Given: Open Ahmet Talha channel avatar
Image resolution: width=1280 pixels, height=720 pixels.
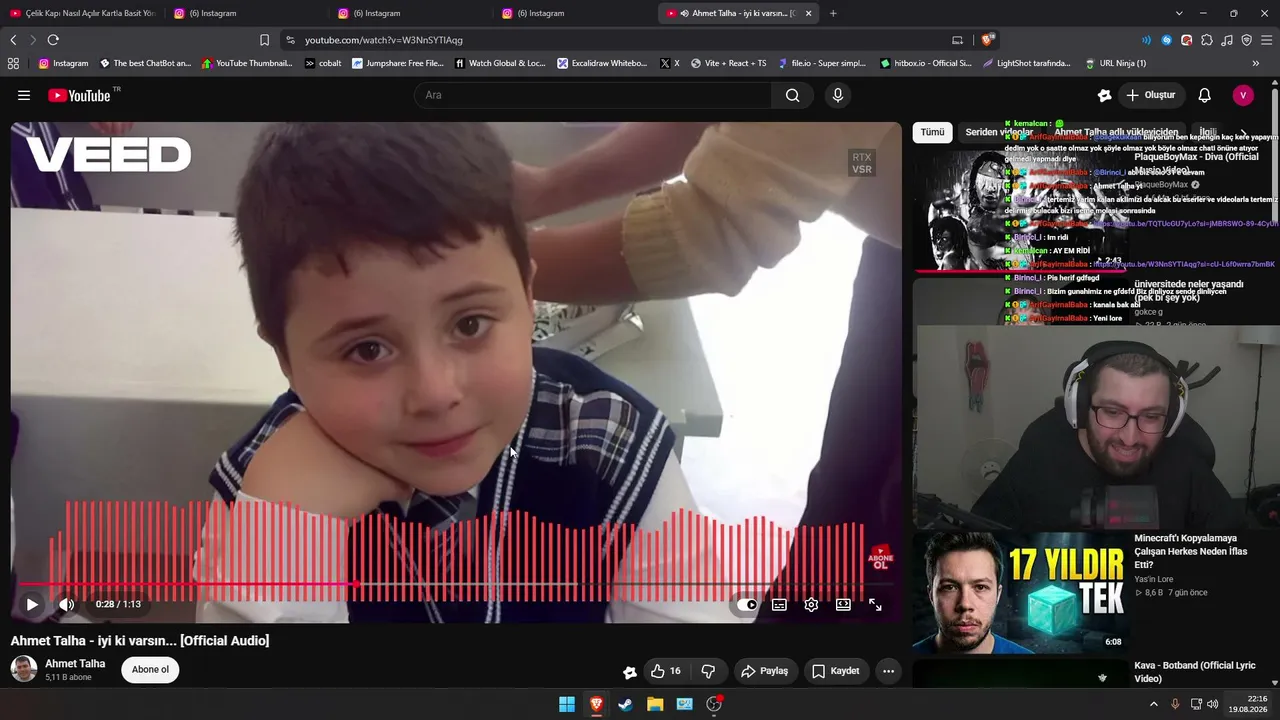Looking at the screenshot, I should pyautogui.click(x=24, y=669).
